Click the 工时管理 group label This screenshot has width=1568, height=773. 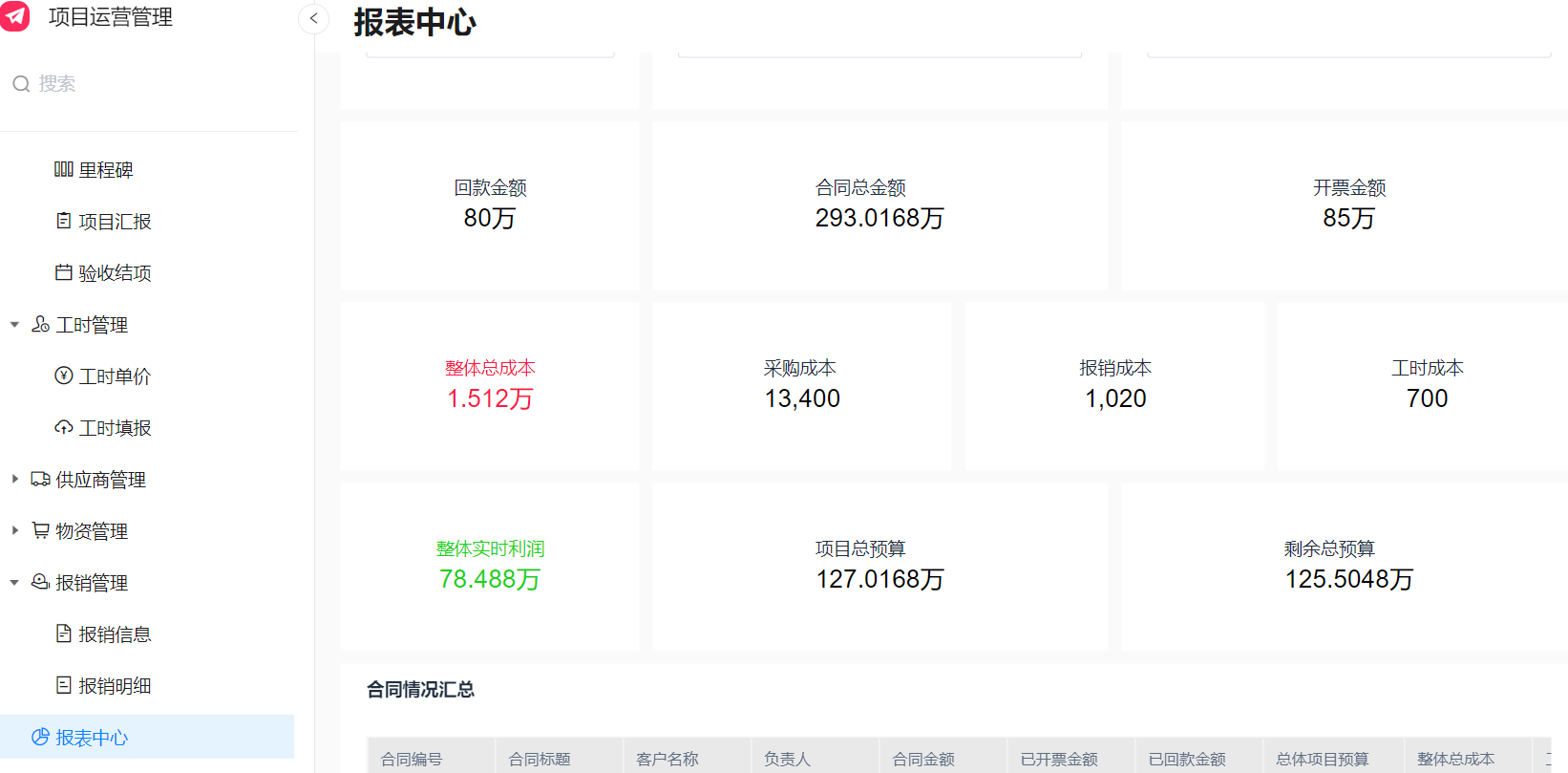[x=92, y=325]
